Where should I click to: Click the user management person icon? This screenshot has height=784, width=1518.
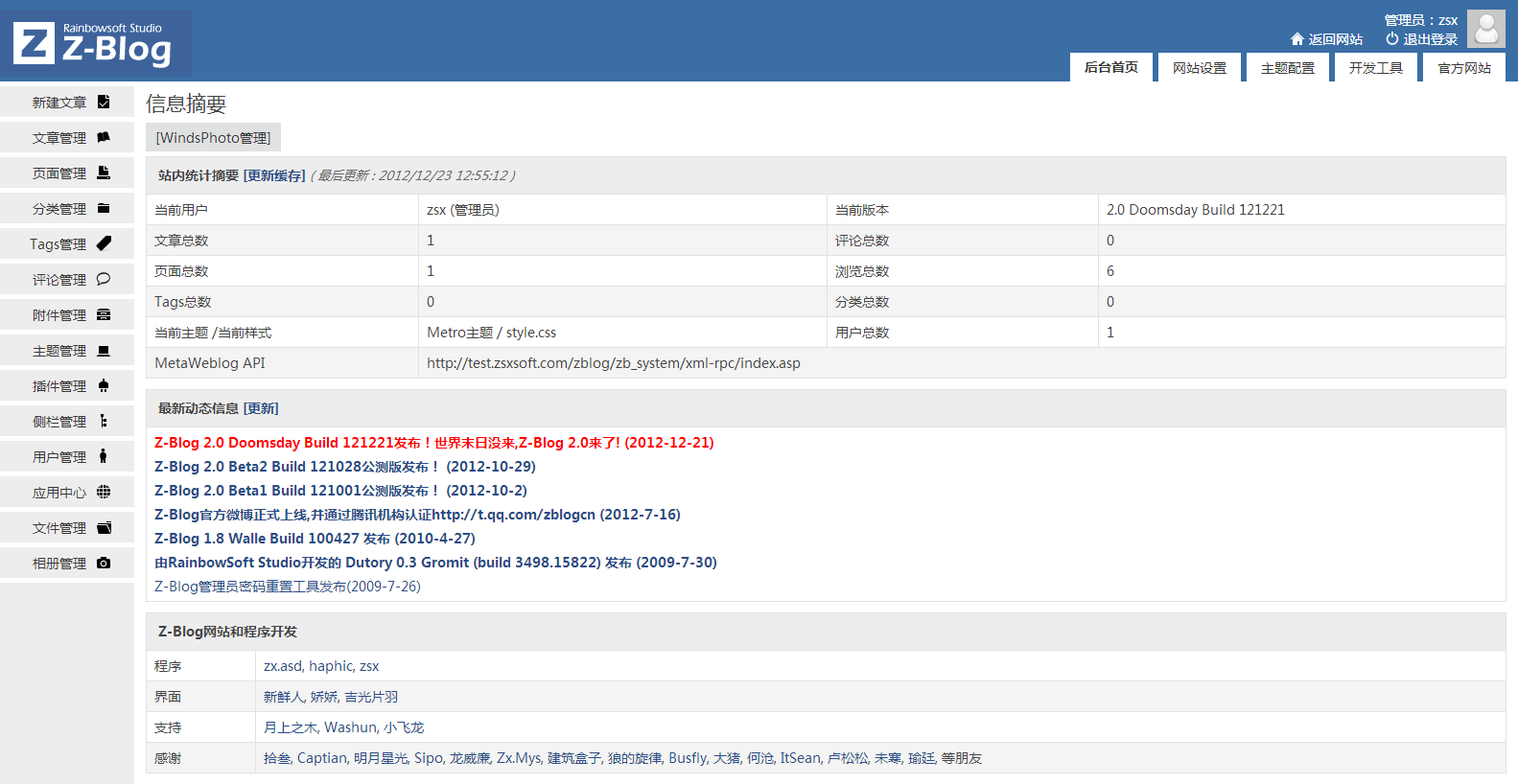pos(104,456)
